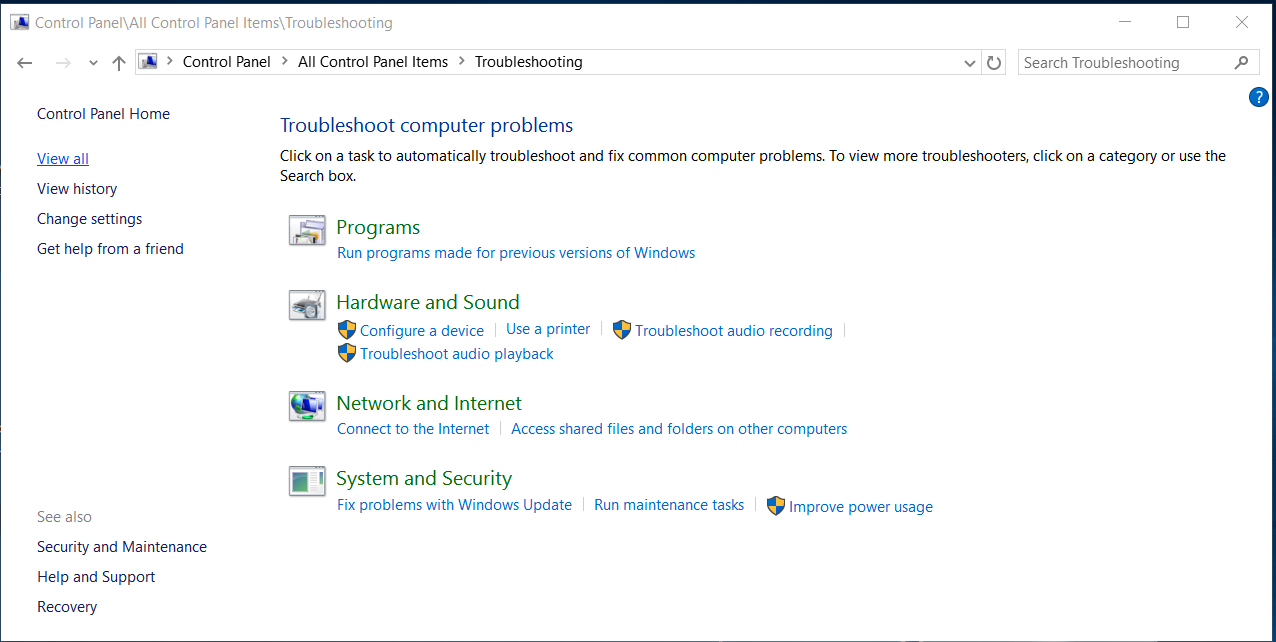Image resolution: width=1276 pixels, height=642 pixels.
Task: Open View all in the left pane
Action: tap(63, 159)
